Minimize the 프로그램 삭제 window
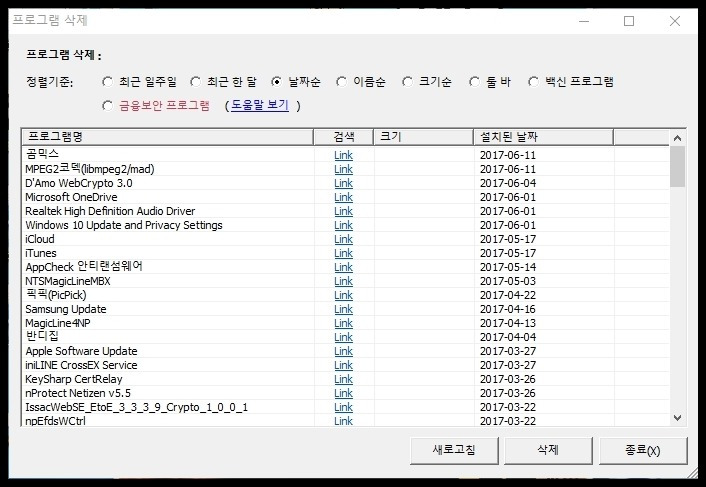The width and height of the screenshot is (706, 487). coord(584,21)
